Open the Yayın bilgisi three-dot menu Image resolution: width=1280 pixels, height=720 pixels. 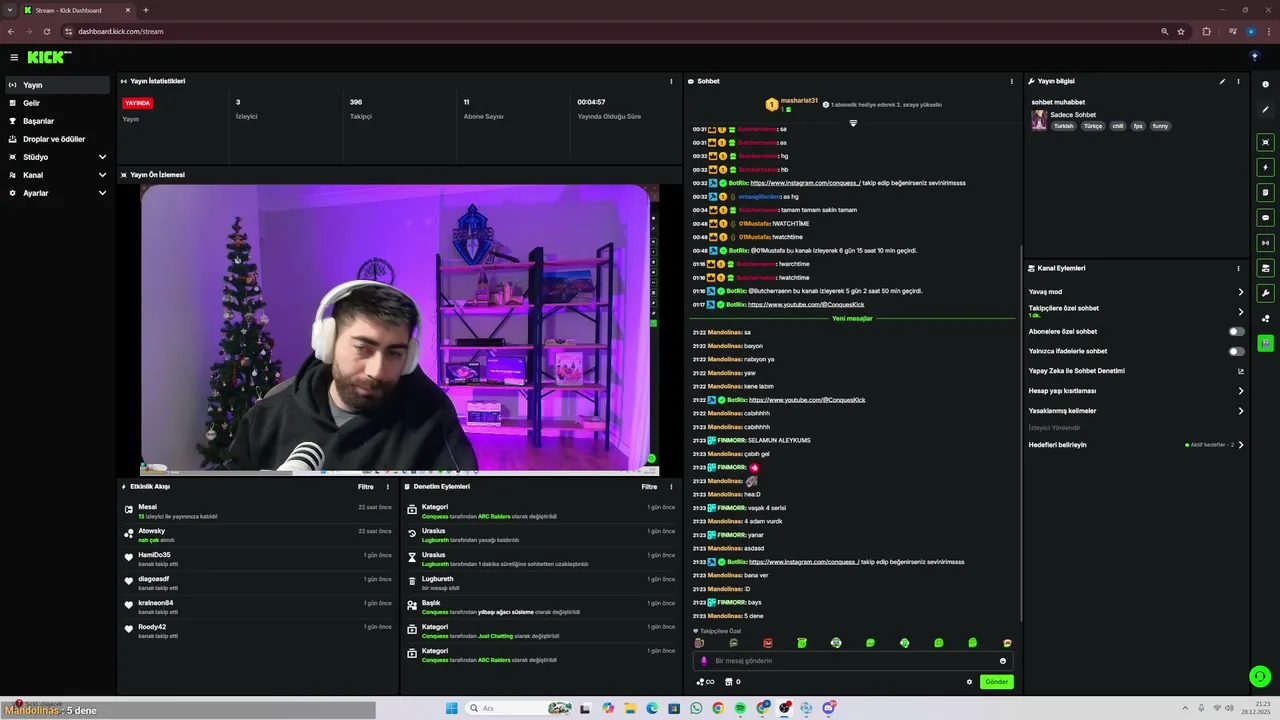click(x=1238, y=81)
